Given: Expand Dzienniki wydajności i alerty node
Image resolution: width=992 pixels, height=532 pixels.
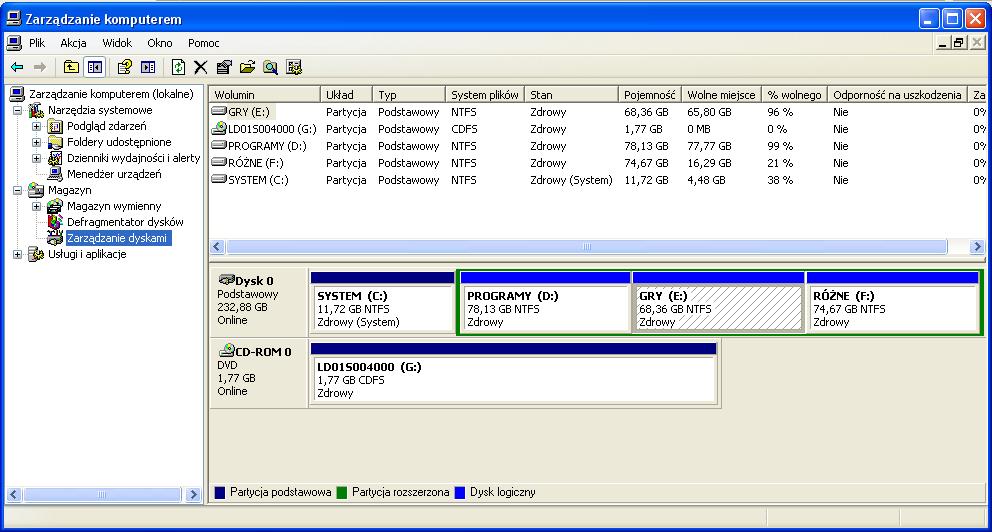Looking at the screenshot, I should (x=37, y=158).
